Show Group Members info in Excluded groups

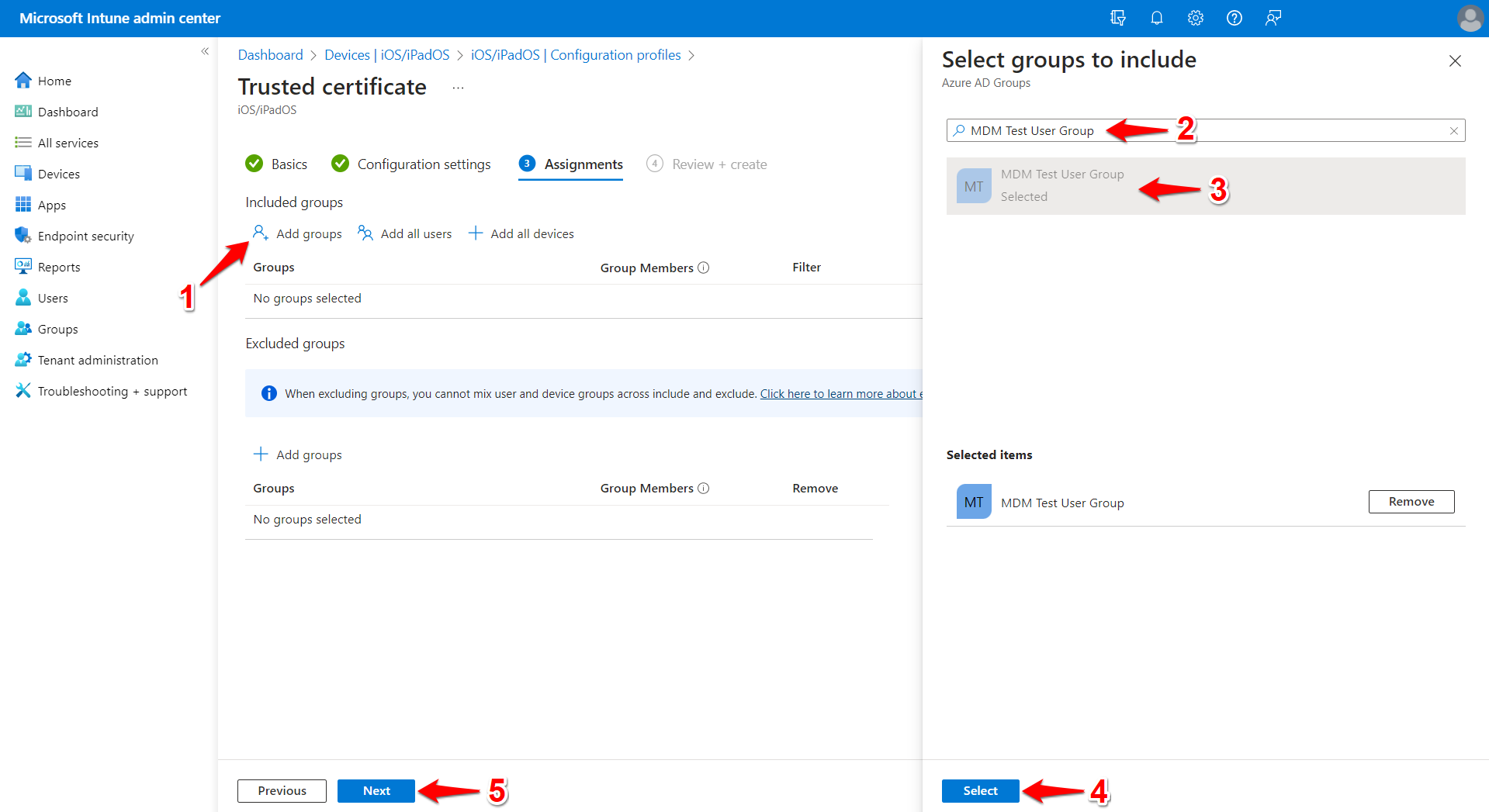(703, 489)
